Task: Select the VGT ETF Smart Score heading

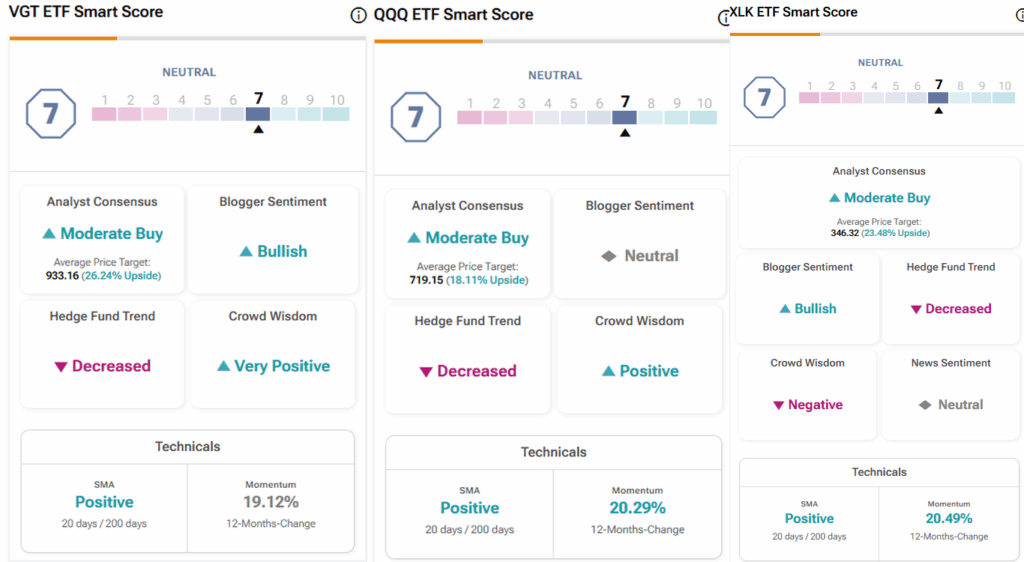Action: pos(86,12)
